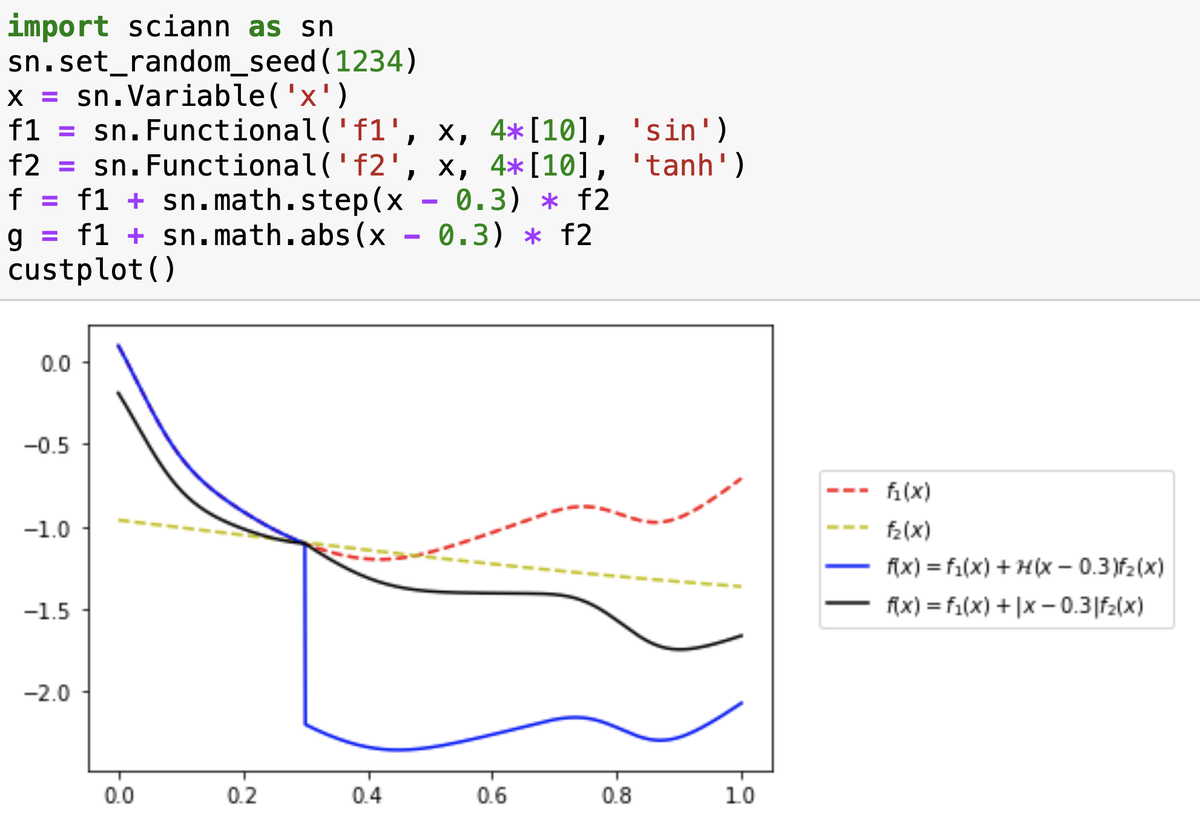
Task: Click the blue solid line sample in legend
Action: click(849, 568)
